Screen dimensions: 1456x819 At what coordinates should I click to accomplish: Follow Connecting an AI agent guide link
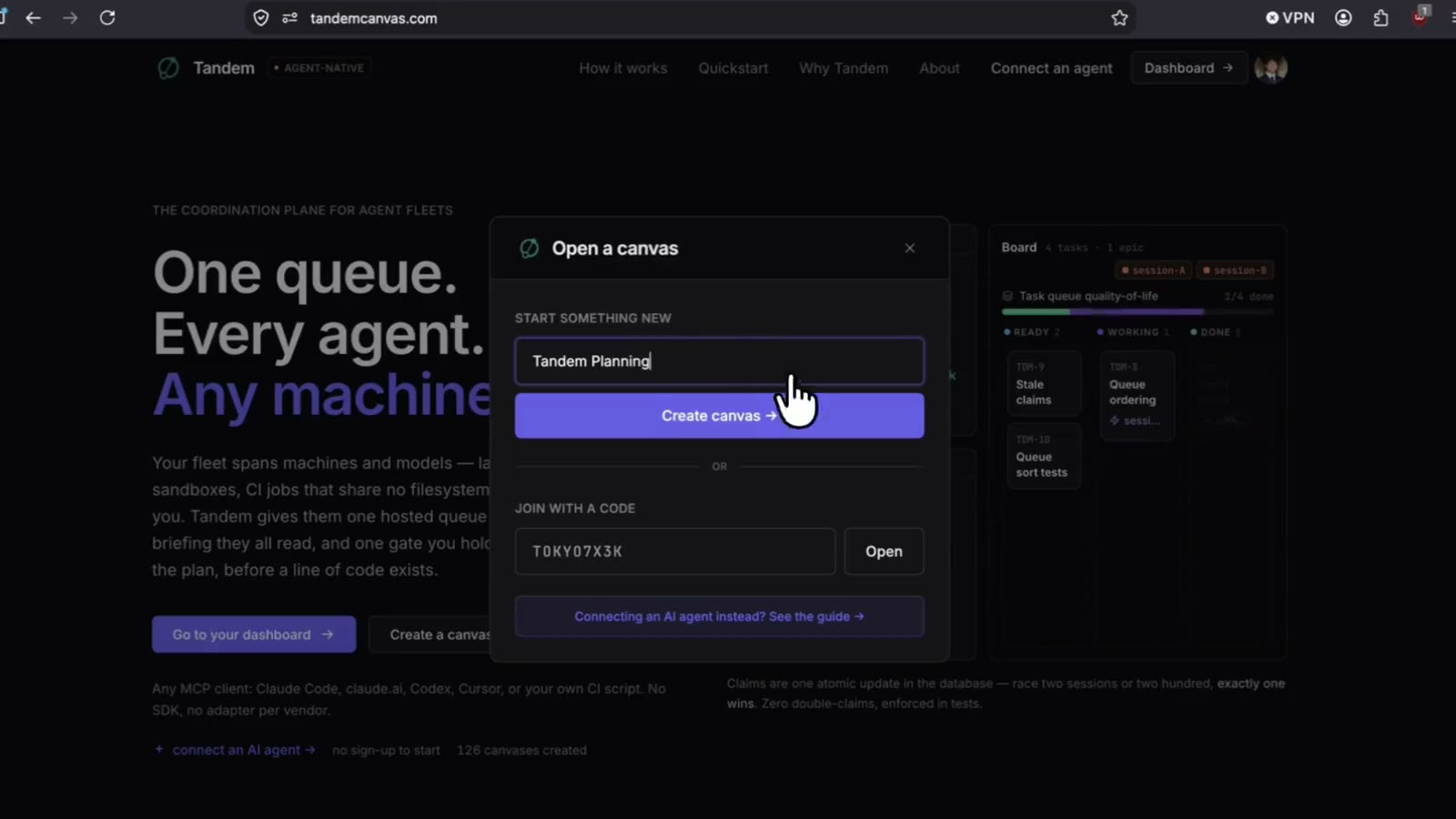(x=719, y=616)
